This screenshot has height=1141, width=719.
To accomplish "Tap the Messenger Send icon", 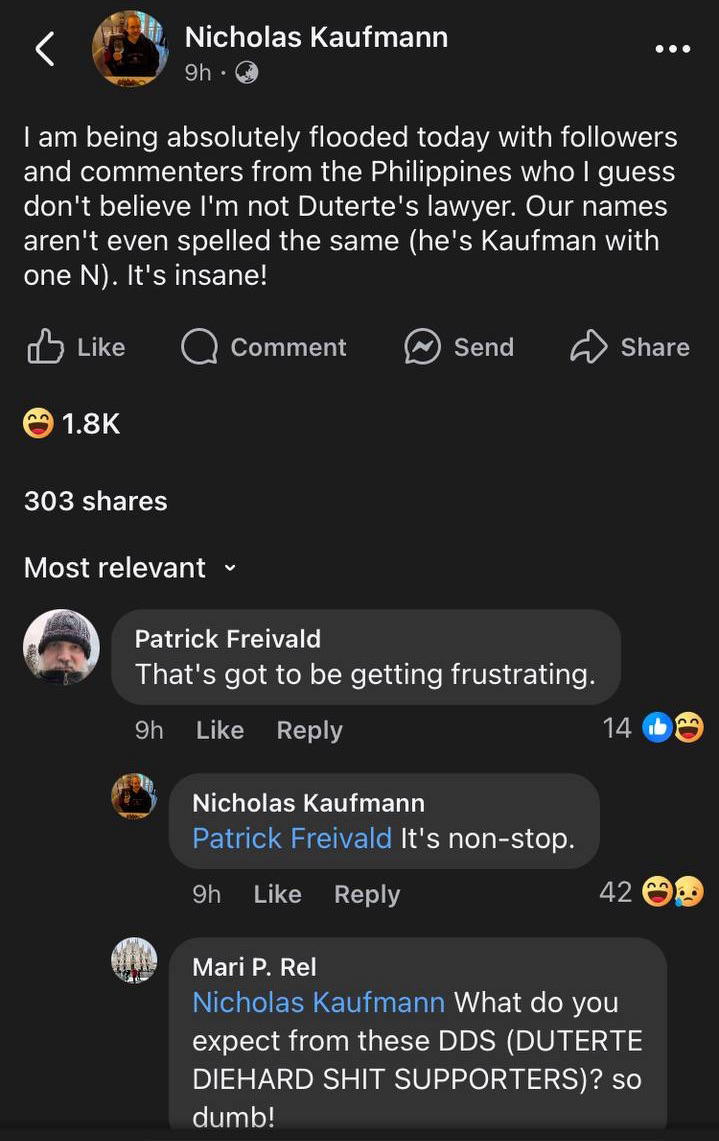I will click(422, 347).
